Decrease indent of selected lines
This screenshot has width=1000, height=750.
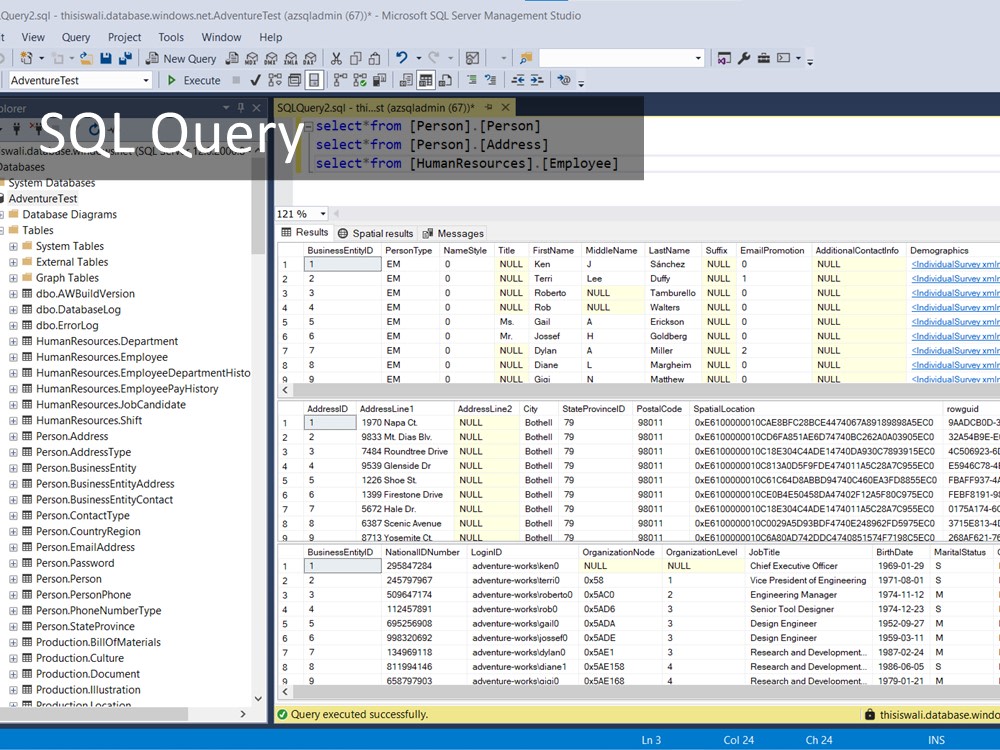pyautogui.click(x=517, y=80)
